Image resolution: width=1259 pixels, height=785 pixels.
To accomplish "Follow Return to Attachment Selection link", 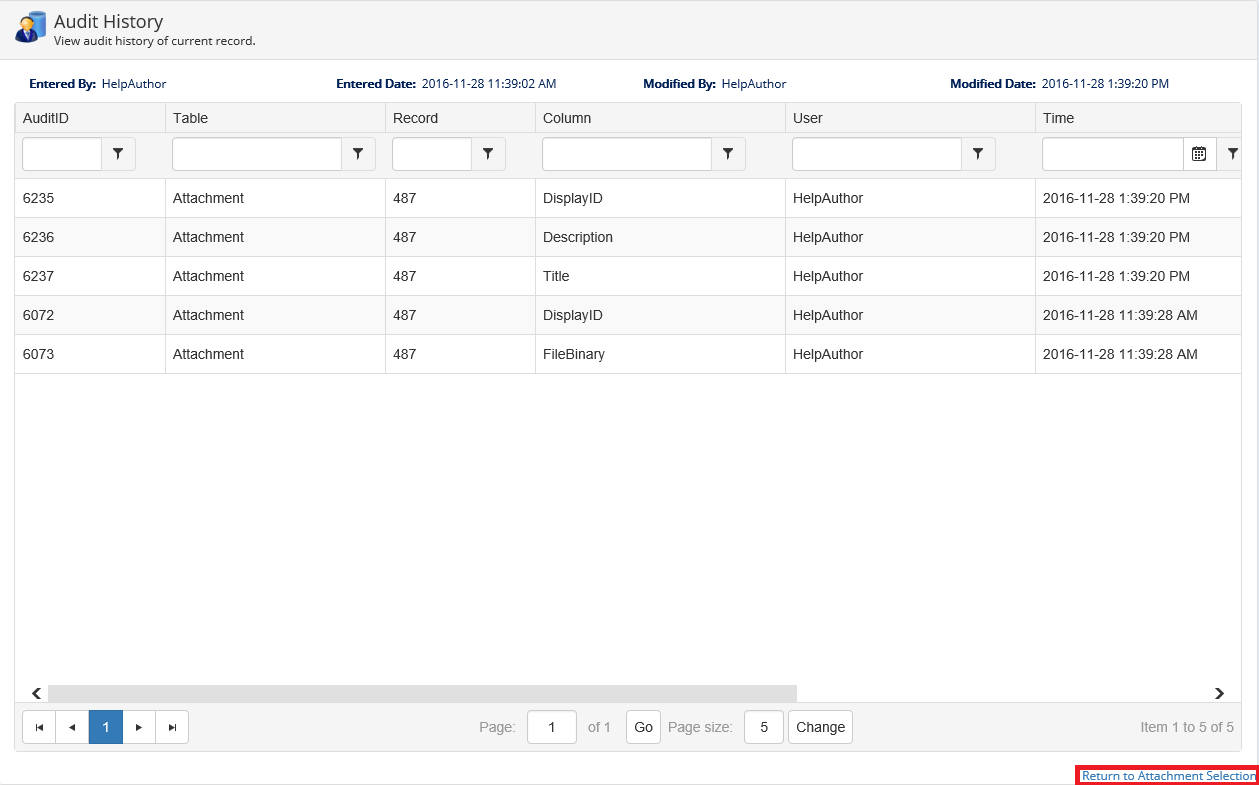I will coord(1168,776).
